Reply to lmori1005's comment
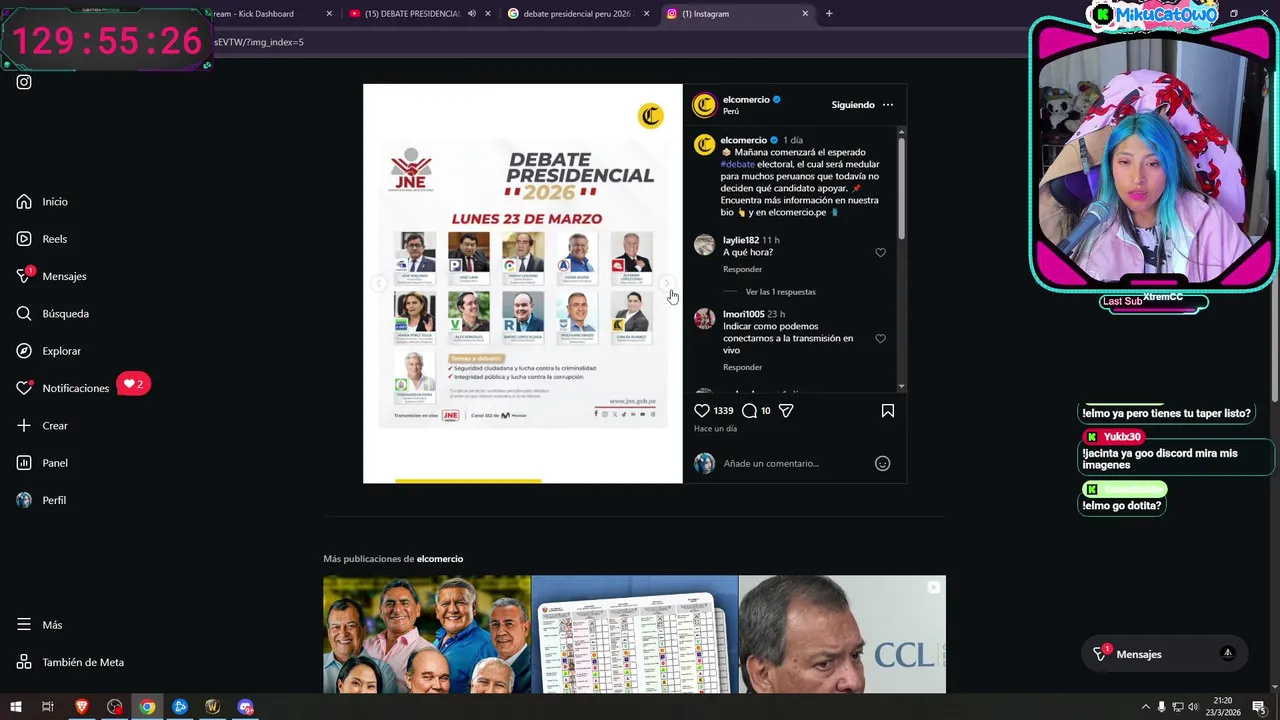 pos(742,367)
